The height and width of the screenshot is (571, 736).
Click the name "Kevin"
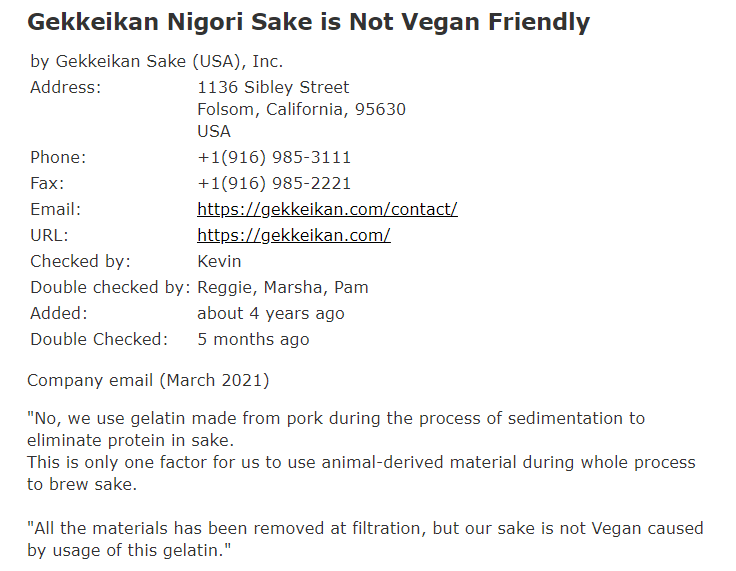coord(219,261)
